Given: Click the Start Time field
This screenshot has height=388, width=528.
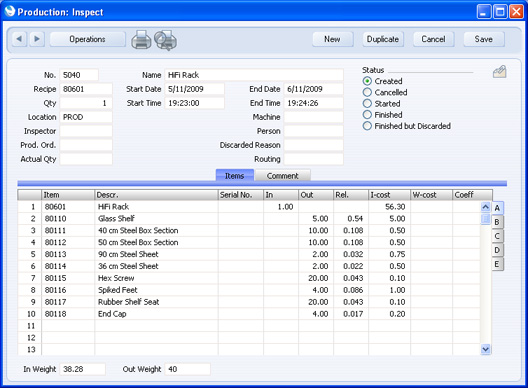Looking at the screenshot, I should click(x=195, y=103).
